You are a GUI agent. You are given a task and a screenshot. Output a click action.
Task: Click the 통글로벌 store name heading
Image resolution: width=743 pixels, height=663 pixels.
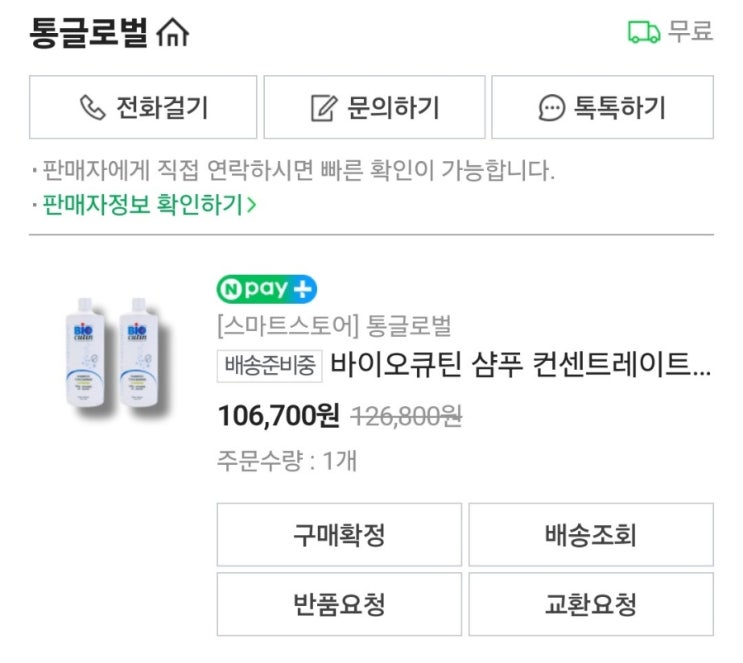pos(89,34)
